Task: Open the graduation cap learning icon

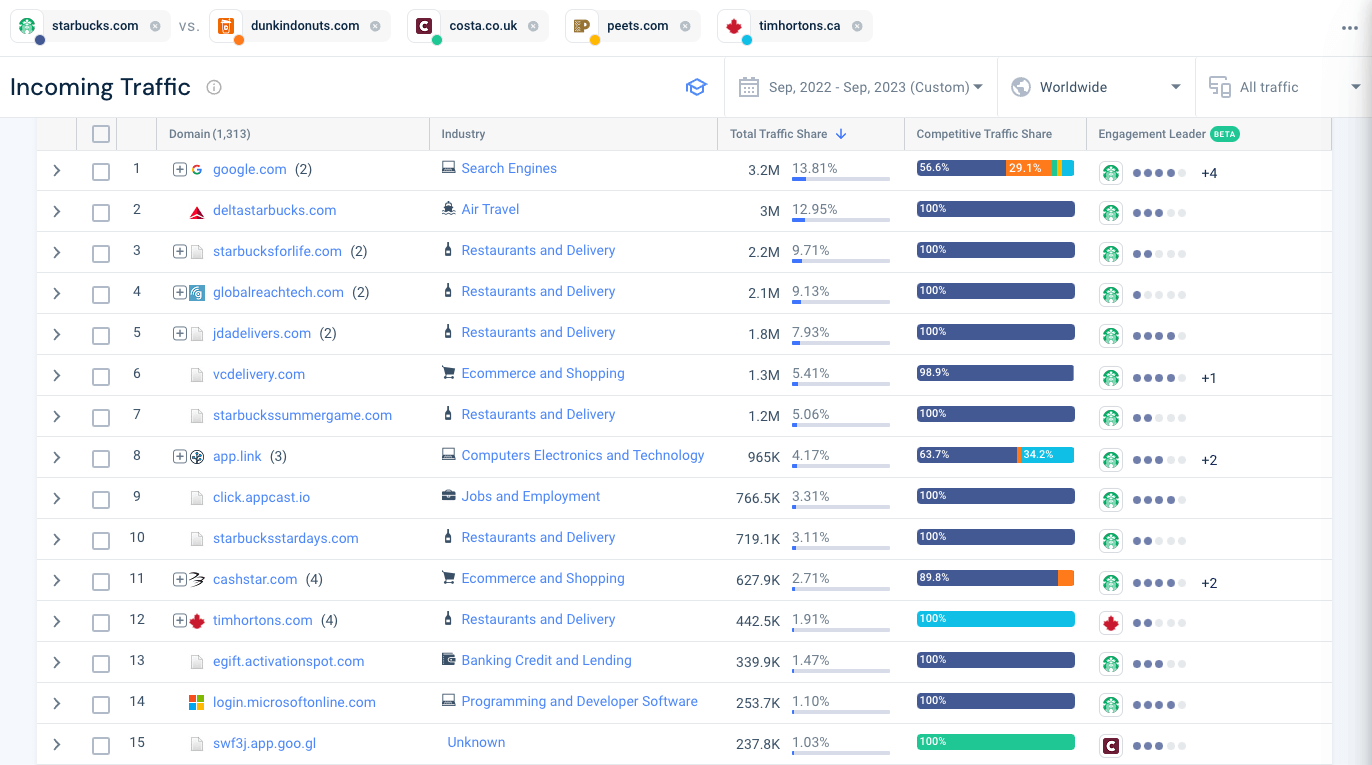Action: point(696,87)
